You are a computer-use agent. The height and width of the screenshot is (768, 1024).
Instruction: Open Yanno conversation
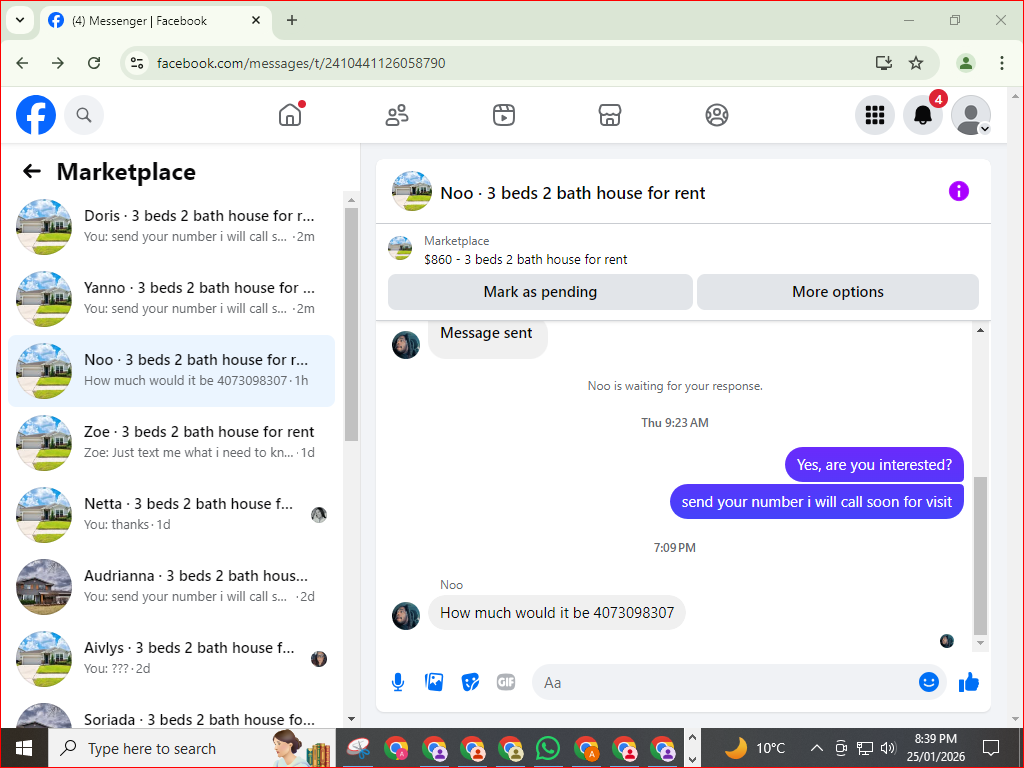pyautogui.click(x=172, y=298)
